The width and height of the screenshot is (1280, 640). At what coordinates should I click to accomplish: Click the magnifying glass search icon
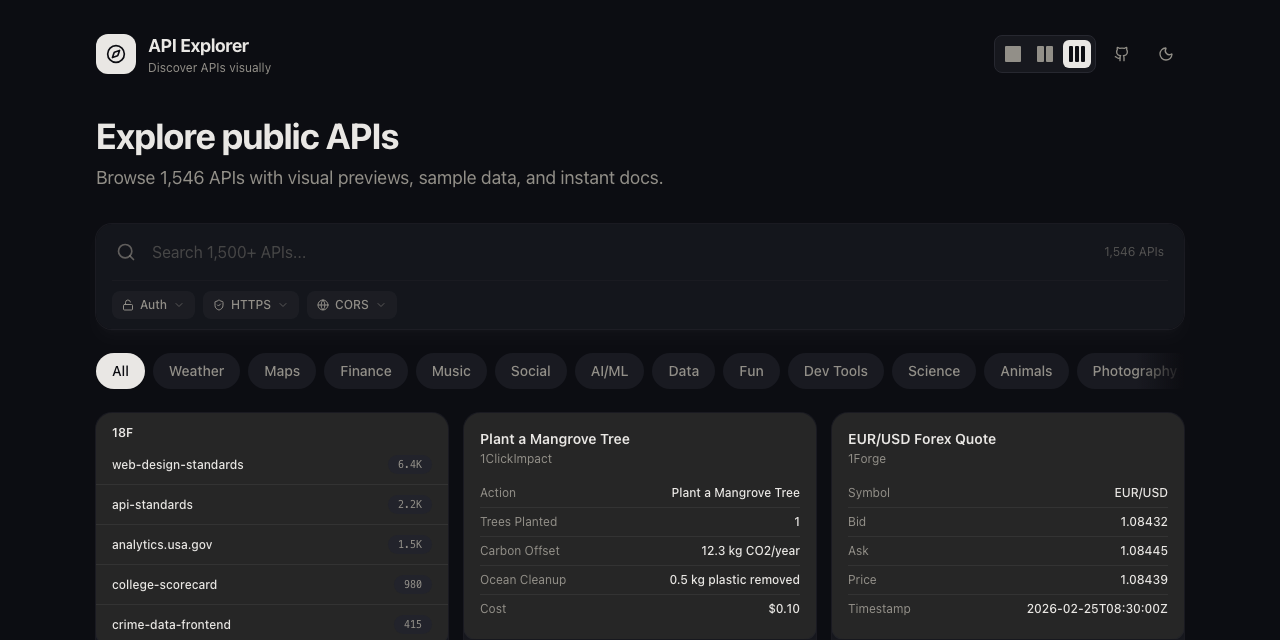126,252
